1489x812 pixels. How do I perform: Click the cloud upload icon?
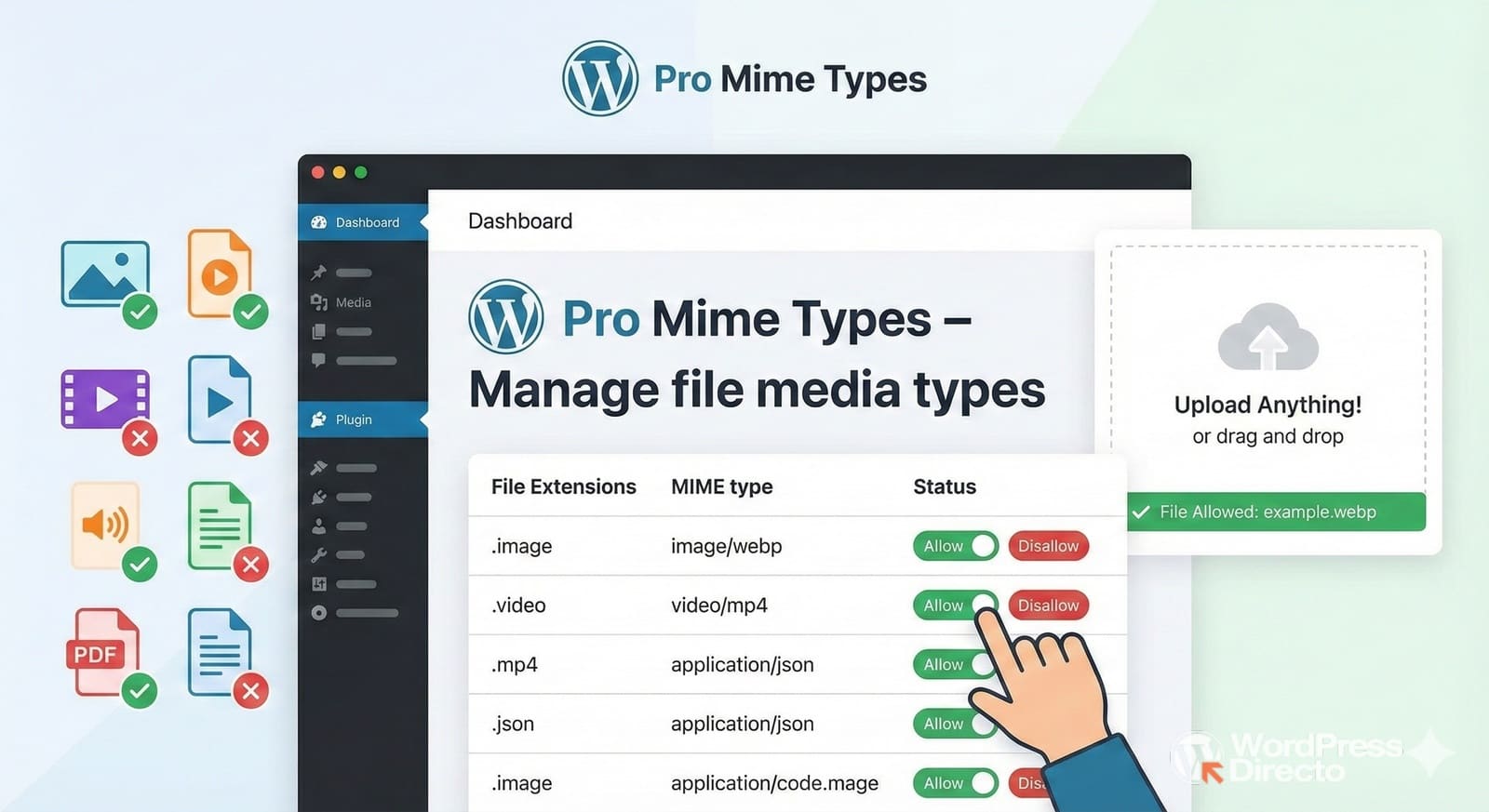(x=1268, y=339)
